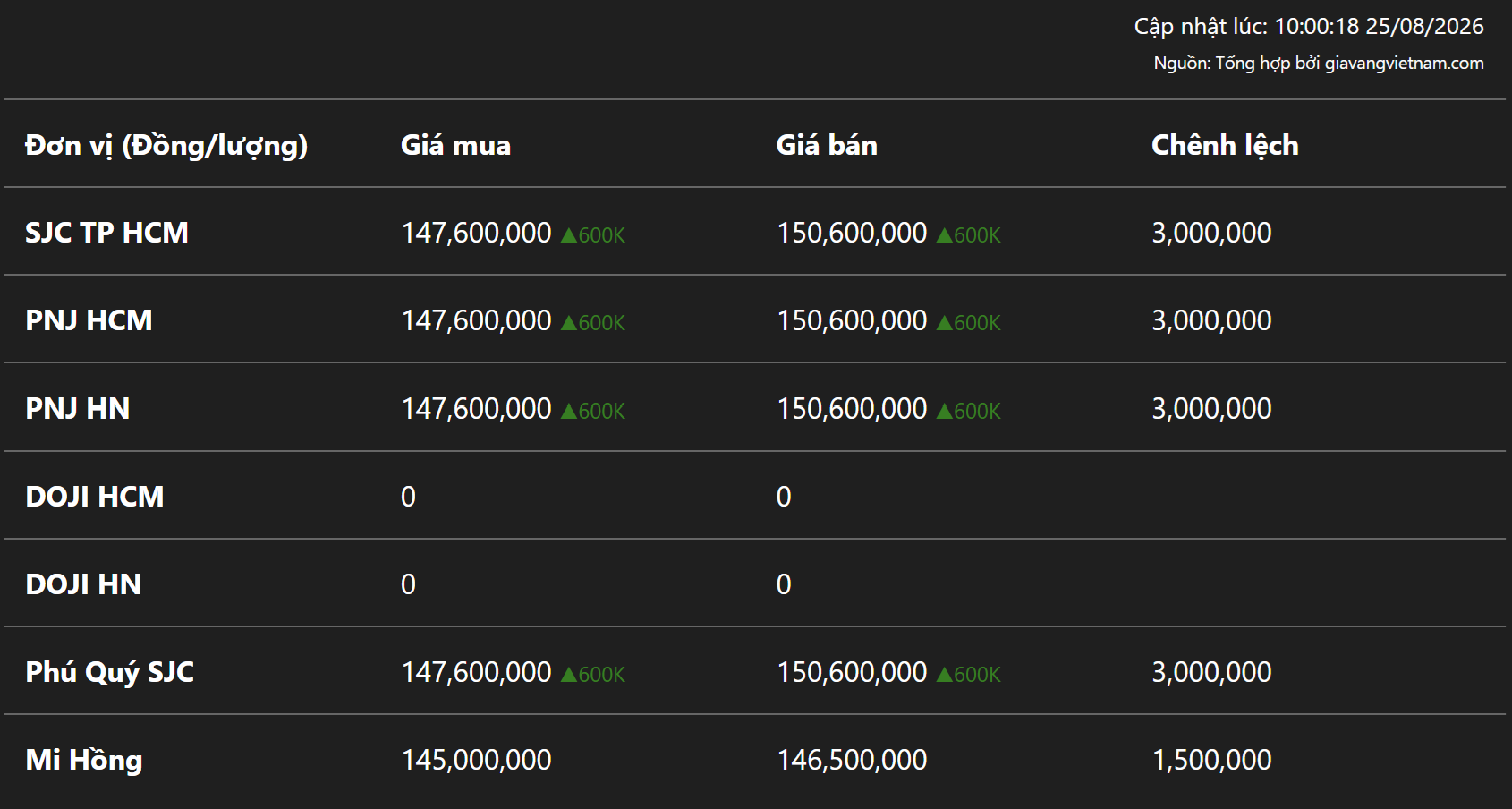Select the DOJI HN sell price value 0
Screen dimensions: 1512x809
(784, 584)
